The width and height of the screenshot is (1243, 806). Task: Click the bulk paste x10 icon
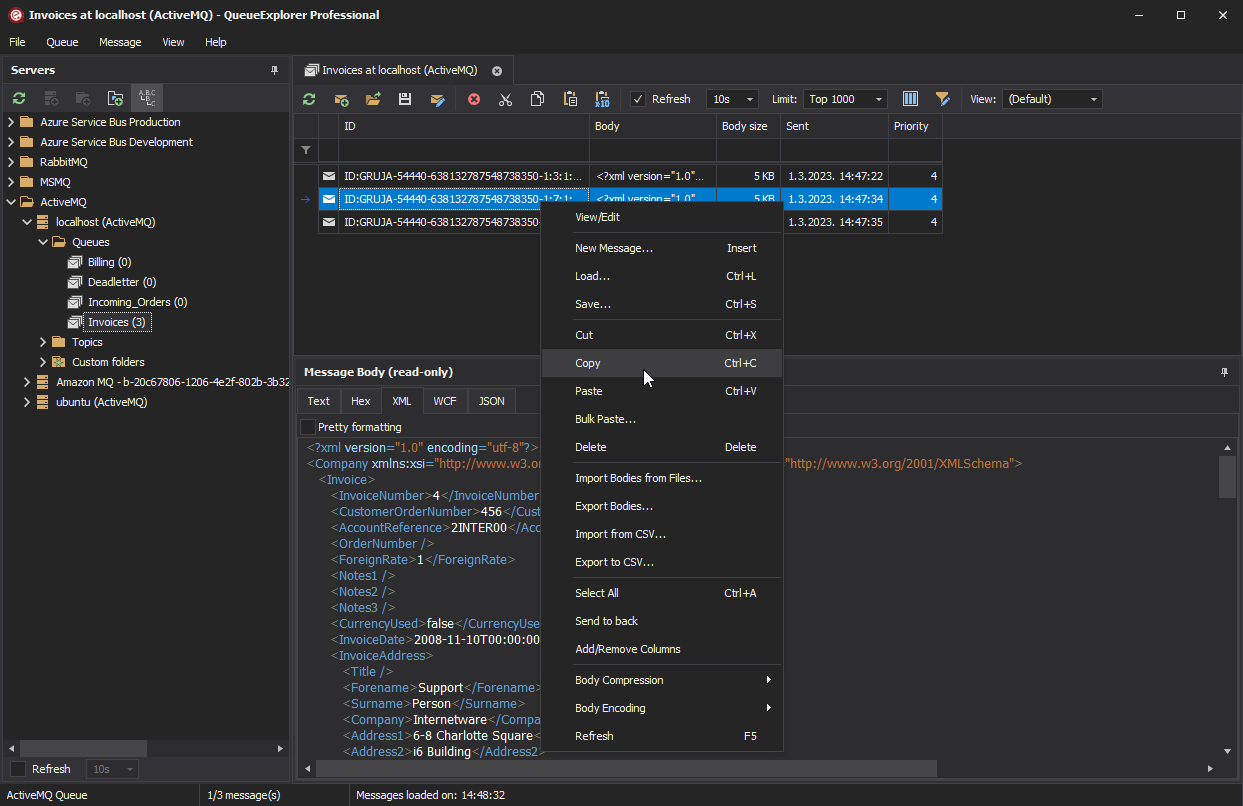point(602,99)
